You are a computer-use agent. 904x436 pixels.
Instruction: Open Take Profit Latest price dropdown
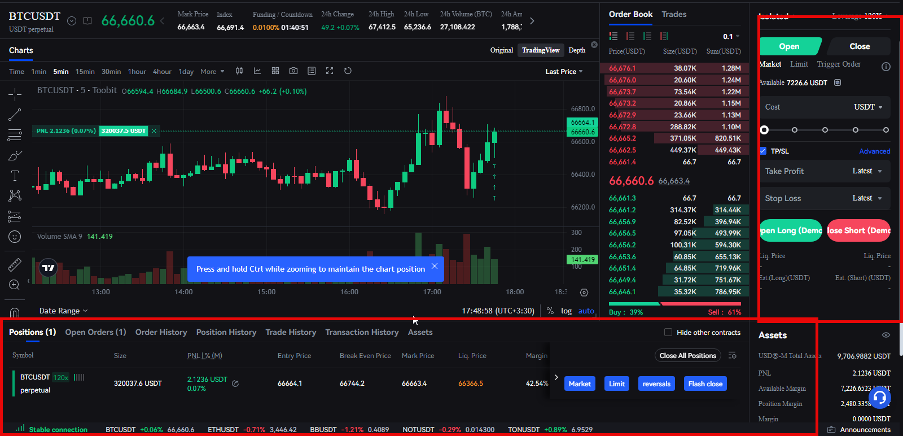pyautogui.click(x=868, y=171)
